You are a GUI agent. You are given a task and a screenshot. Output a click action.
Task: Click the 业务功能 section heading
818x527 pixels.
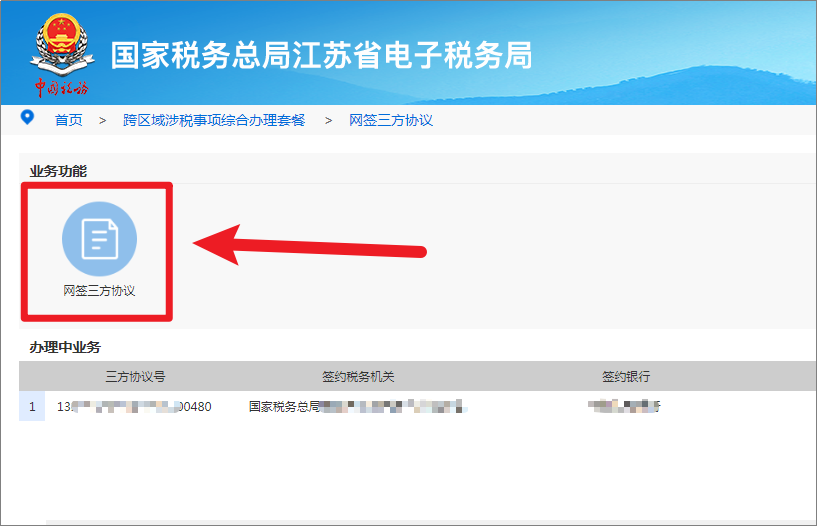(x=58, y=171)
